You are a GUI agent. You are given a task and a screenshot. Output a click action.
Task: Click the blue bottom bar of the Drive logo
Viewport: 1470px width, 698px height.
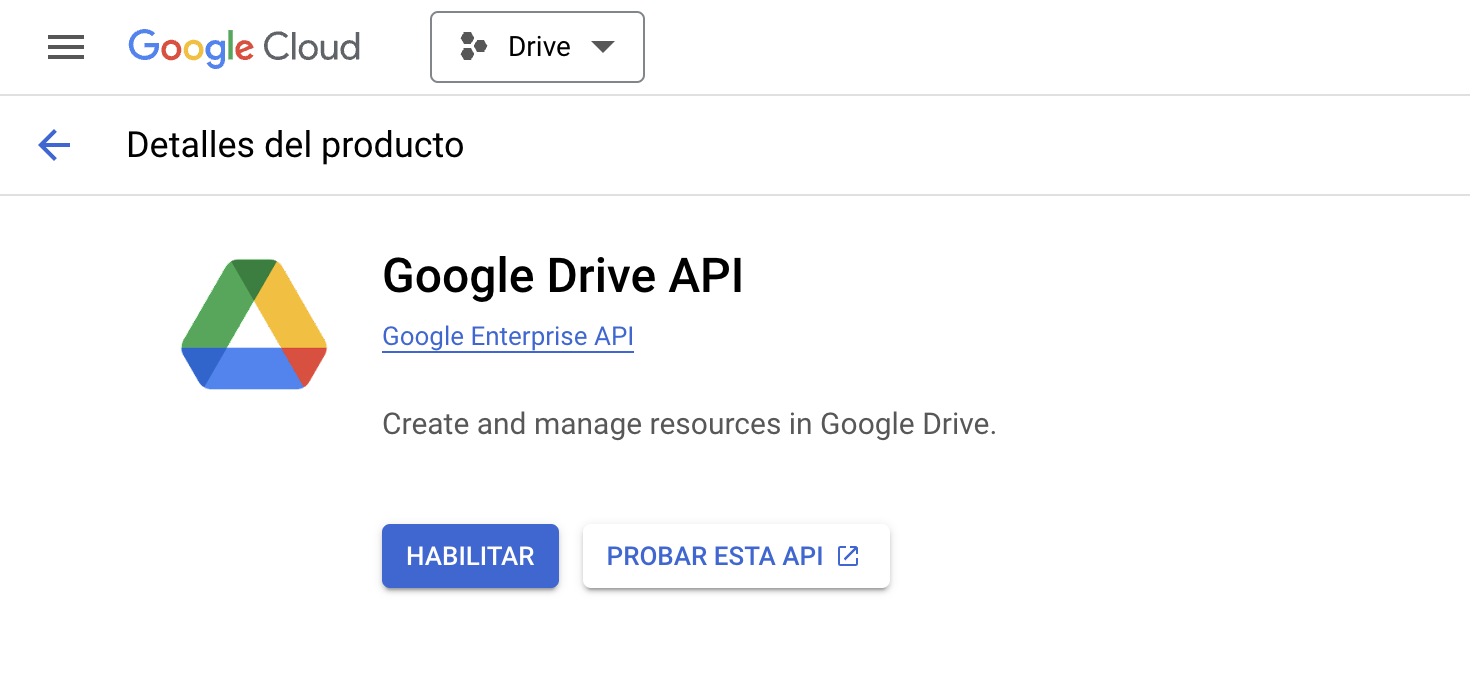pos(254,367)
